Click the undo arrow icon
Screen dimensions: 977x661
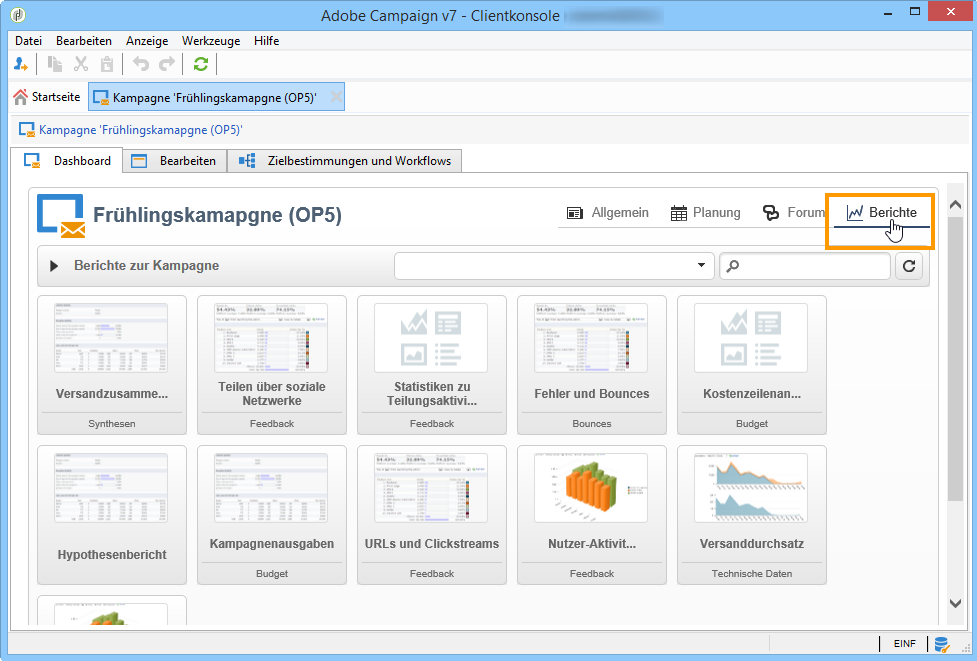click(x=141, y=64)
